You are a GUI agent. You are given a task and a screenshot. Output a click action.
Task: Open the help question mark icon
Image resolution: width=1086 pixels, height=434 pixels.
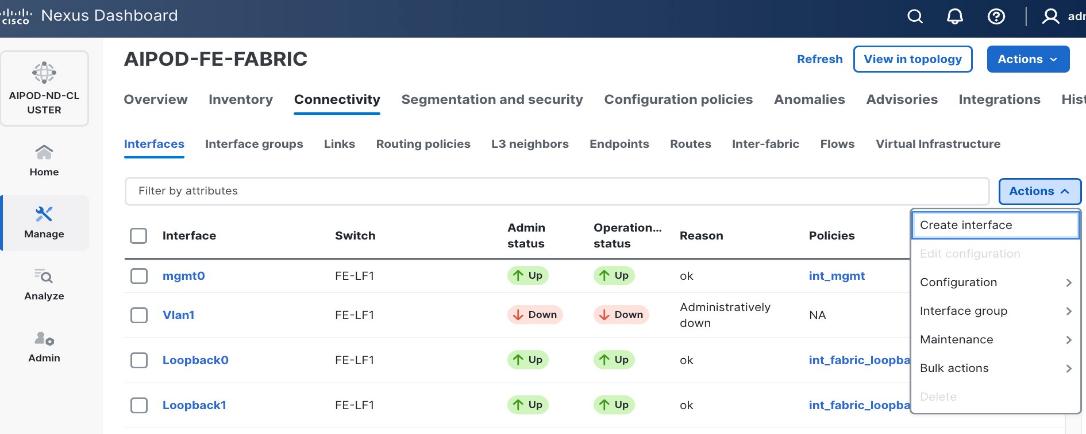pyautogui.click(x=995, y=16)
